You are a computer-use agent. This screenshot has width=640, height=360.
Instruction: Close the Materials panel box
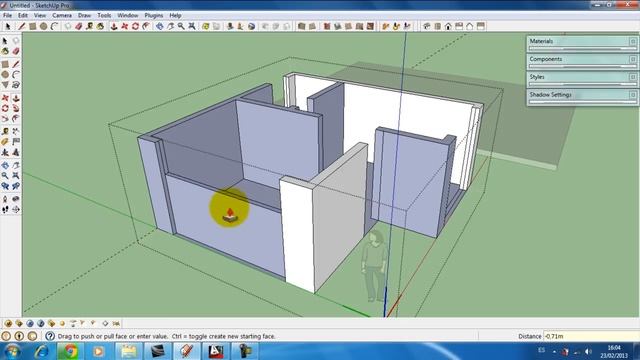pyautogui.click(x=632, y=41)
